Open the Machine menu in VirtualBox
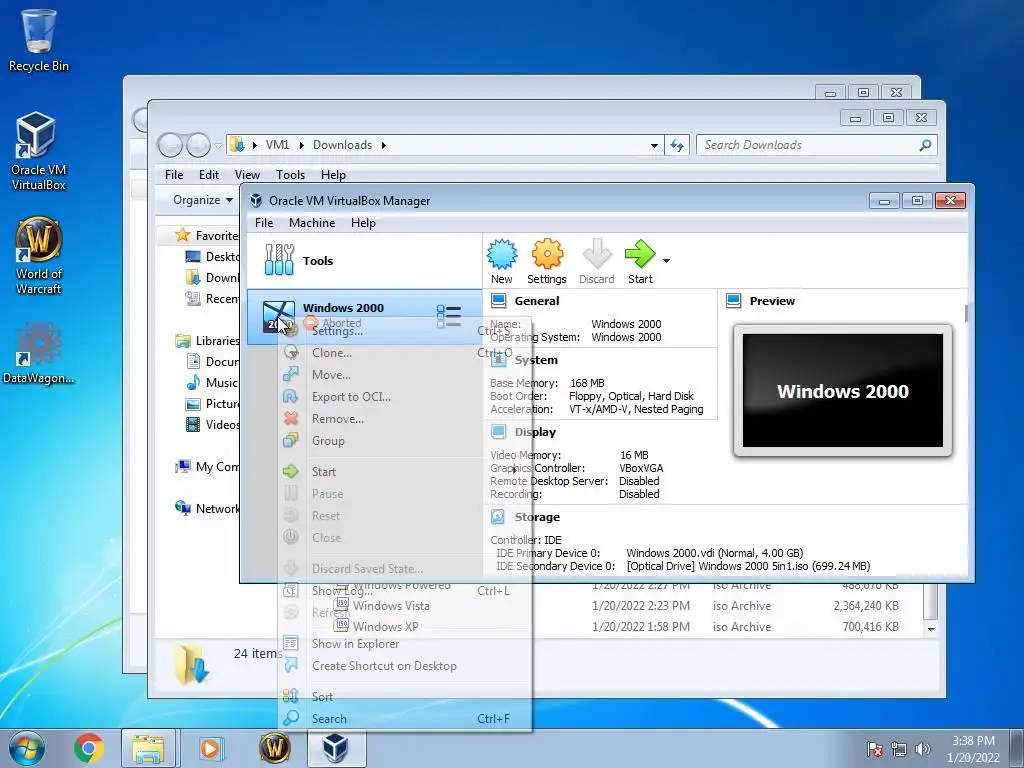The width and height of the screenshot is (1024, 768). 312,223
